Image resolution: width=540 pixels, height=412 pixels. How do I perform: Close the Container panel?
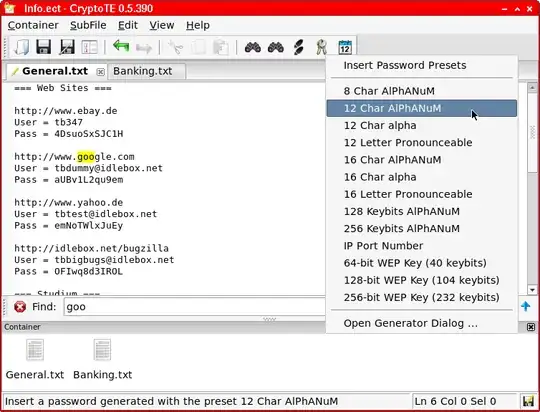point(531,327)
